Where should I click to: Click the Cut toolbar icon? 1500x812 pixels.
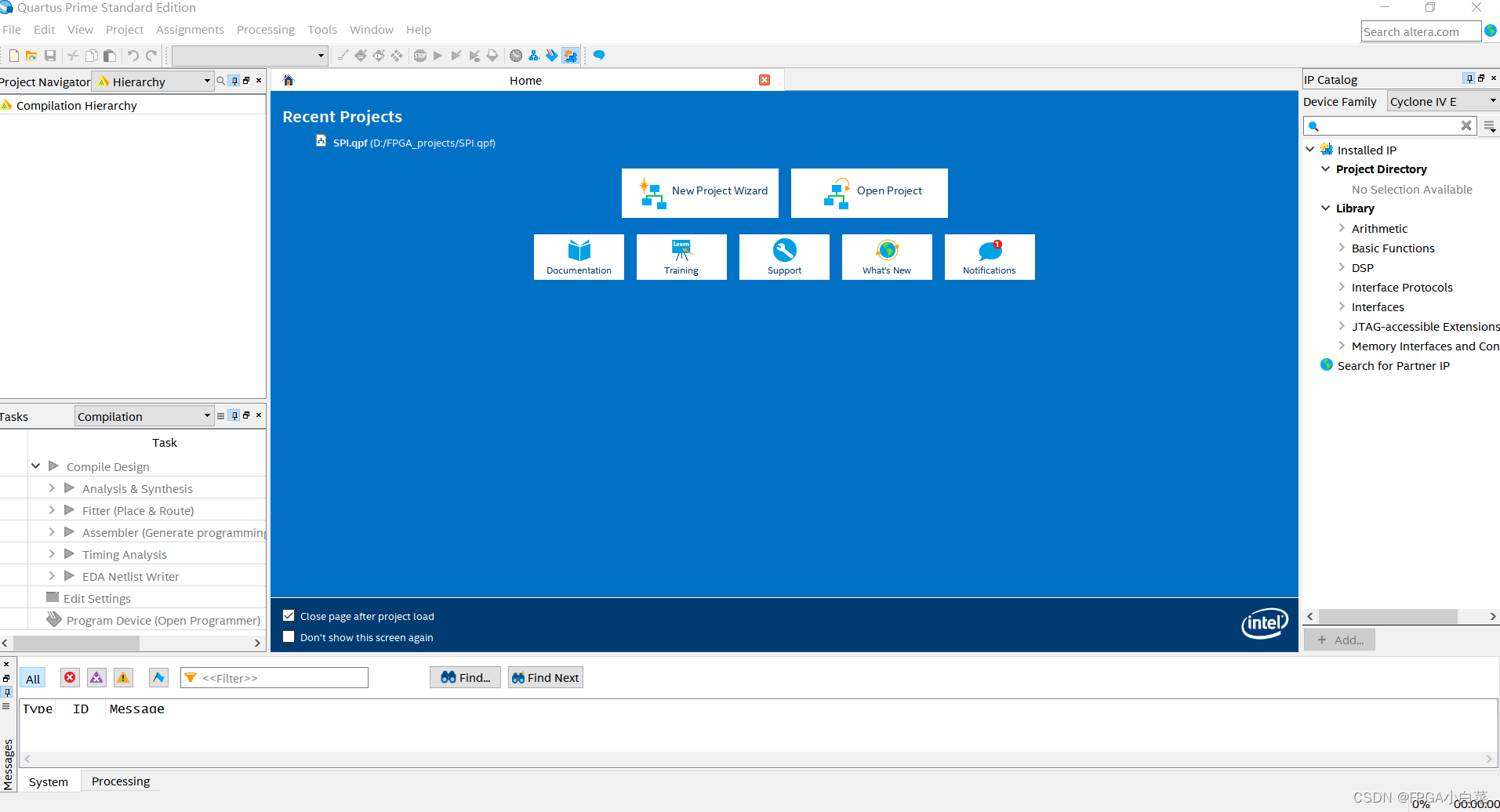pos(73,56)
